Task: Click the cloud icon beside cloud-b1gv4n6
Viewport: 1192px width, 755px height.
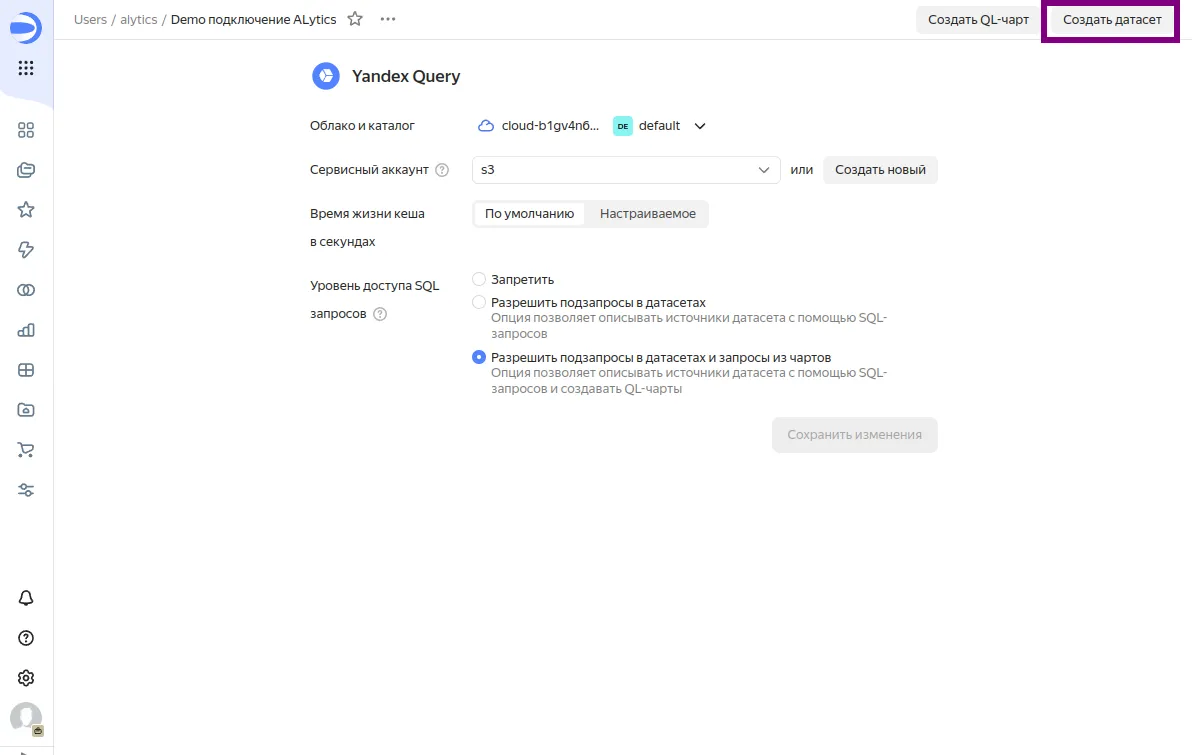Action: pyautogui.click(x=486, y=126)
